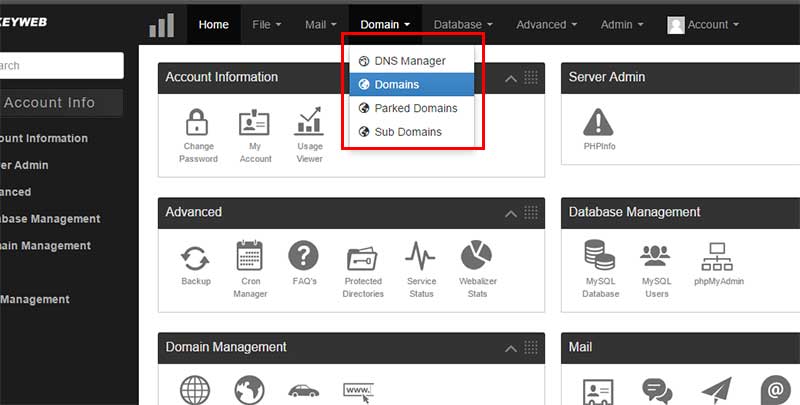The width and height of the screenshot is (800, 405).
Task: Click the earth globe icon in Domain Management
Action: (x=249, y=390)
